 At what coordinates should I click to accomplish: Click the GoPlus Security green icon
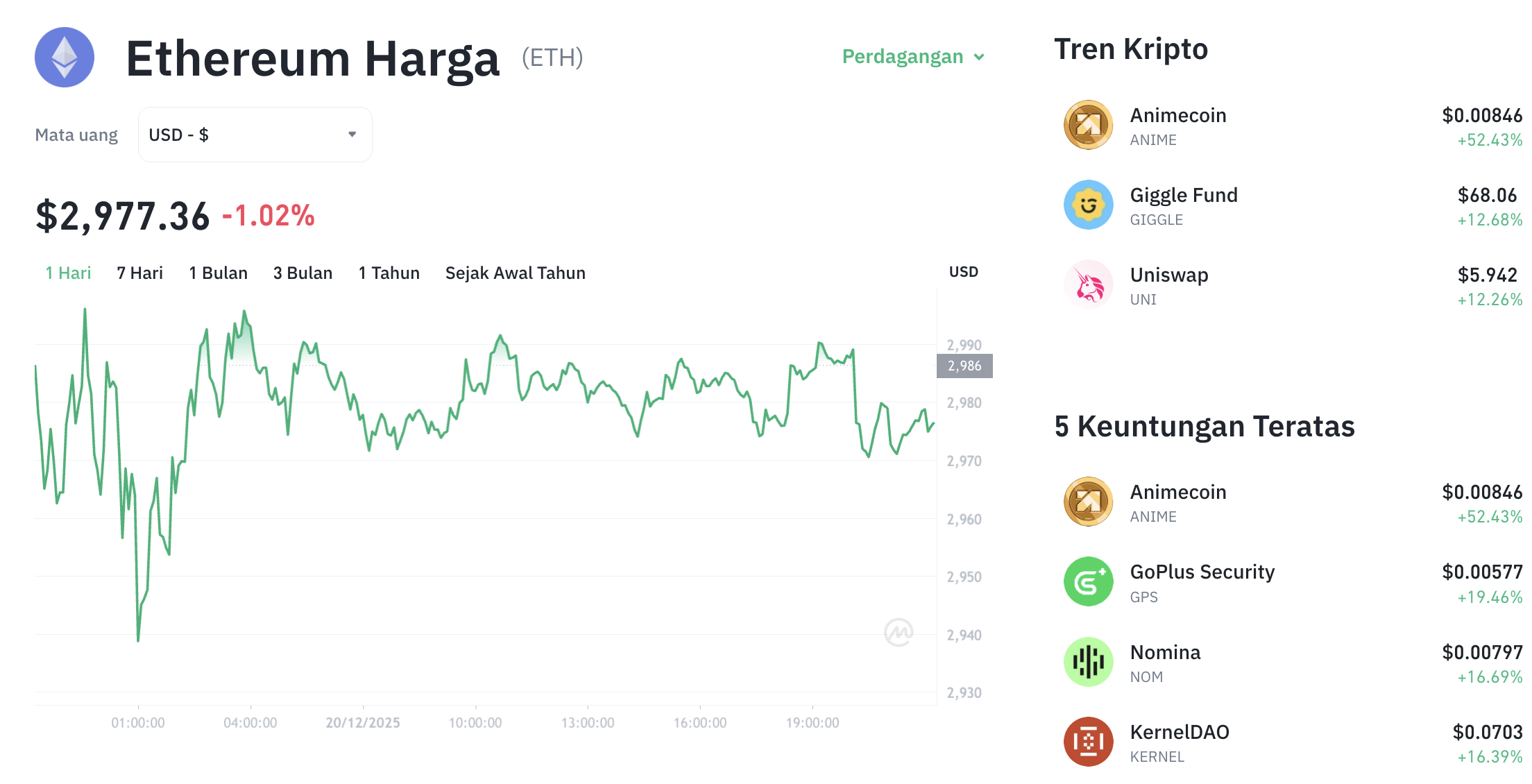pyautogui.click(x=1087, y=582)
